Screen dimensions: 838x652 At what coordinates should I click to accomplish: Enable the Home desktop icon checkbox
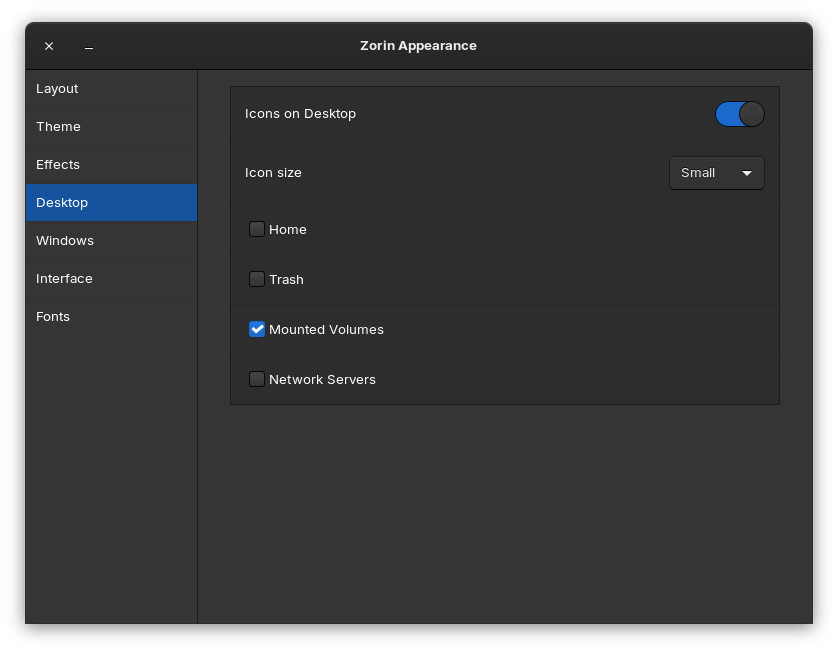click(x=257, y=229)
